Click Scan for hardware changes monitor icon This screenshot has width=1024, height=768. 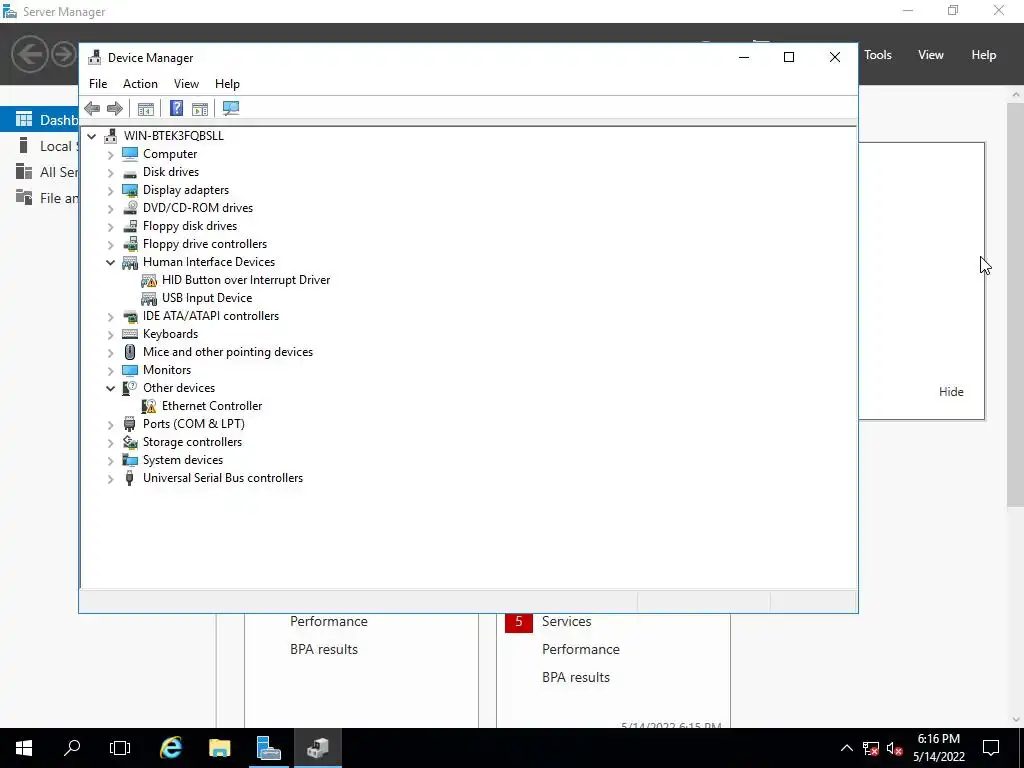[x=231, y=108]
